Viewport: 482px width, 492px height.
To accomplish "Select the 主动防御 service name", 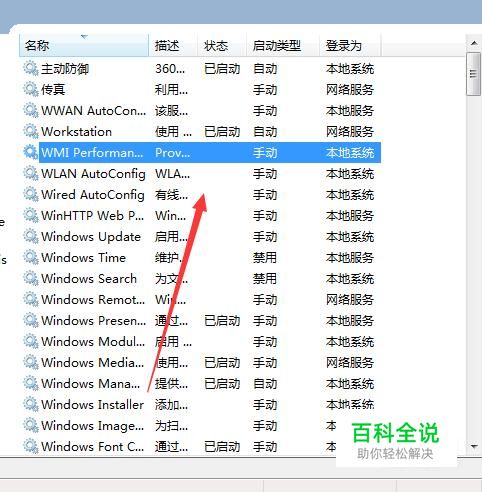I will coord(65,69).
